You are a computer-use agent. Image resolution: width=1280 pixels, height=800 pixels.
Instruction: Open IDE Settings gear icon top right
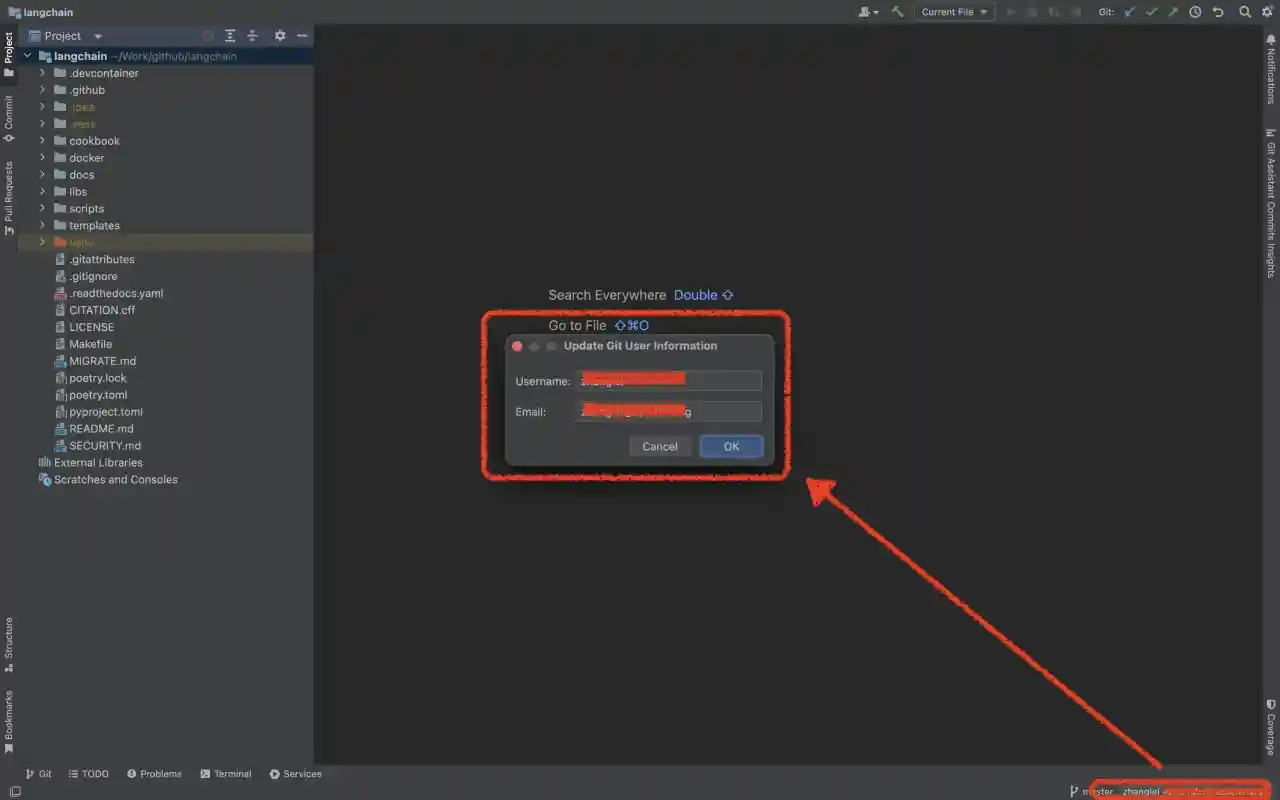tap(1266, 11)
